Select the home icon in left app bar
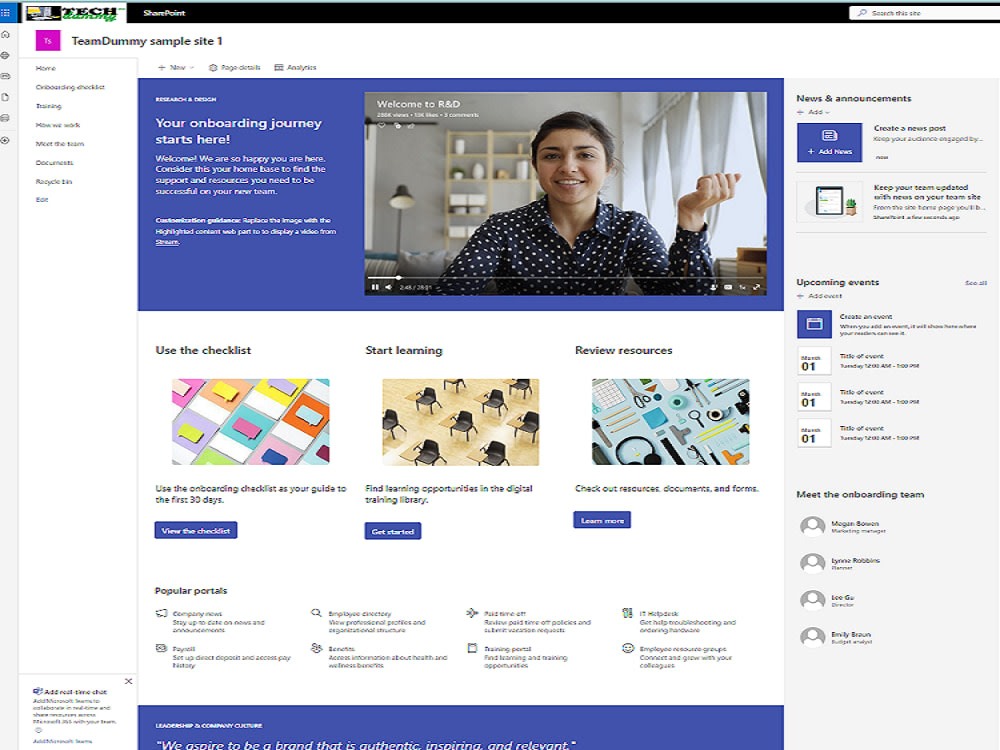 click(7, 33)
